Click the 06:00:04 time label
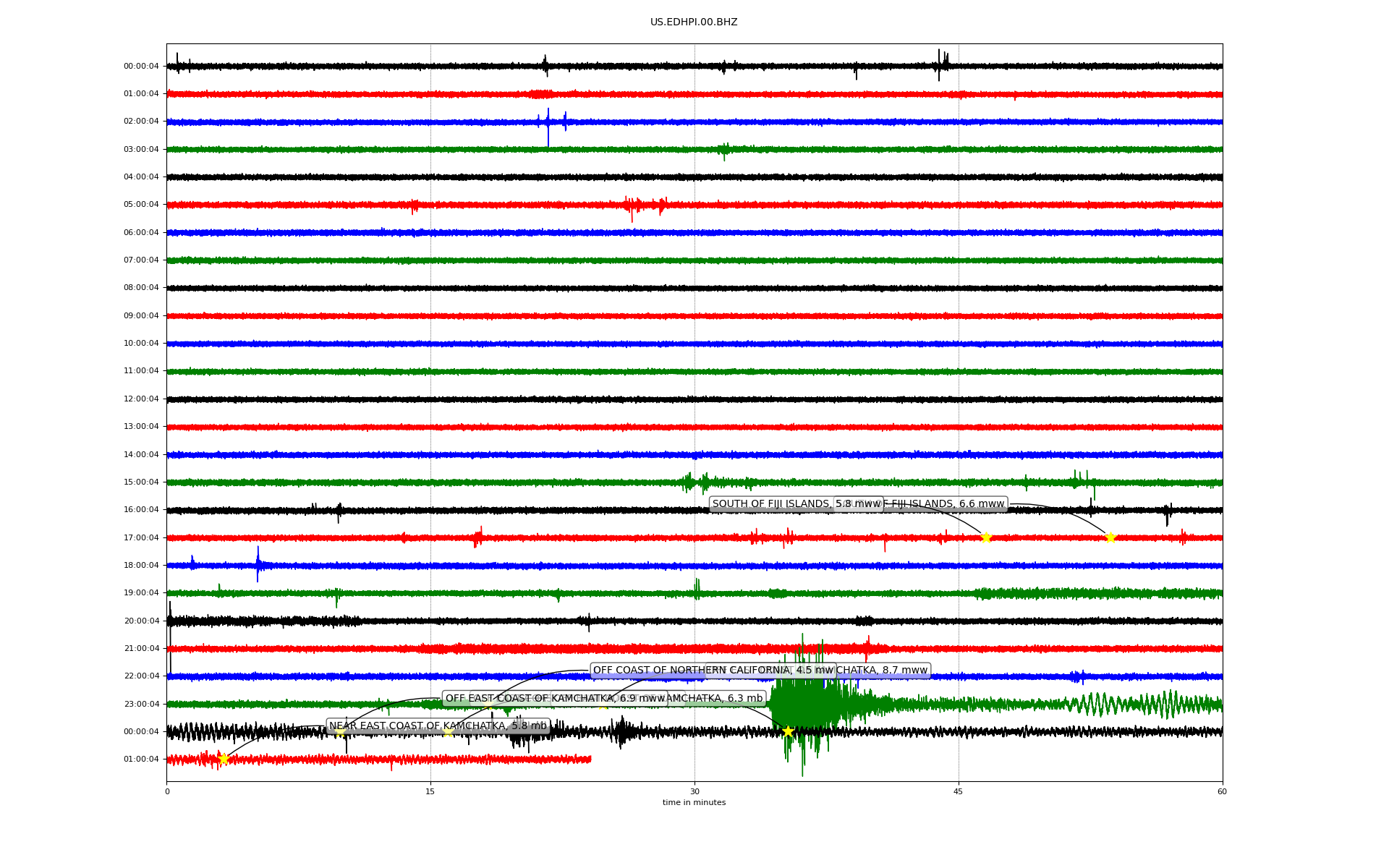 point(141,232)
